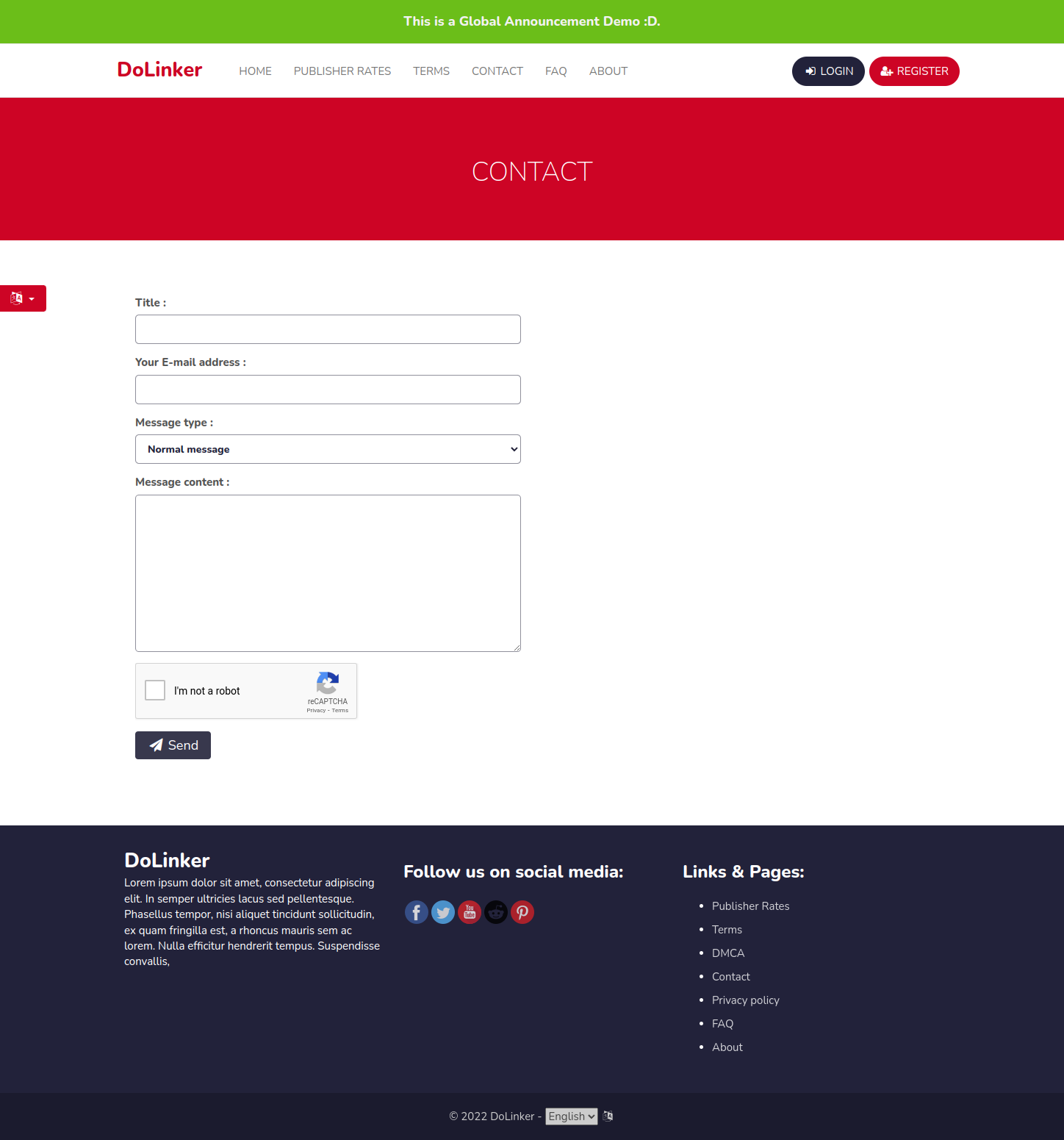This screenshot has height=1140, width=1064.
Task: Open Twitter social media icon
Action: (x=442, y=911)
